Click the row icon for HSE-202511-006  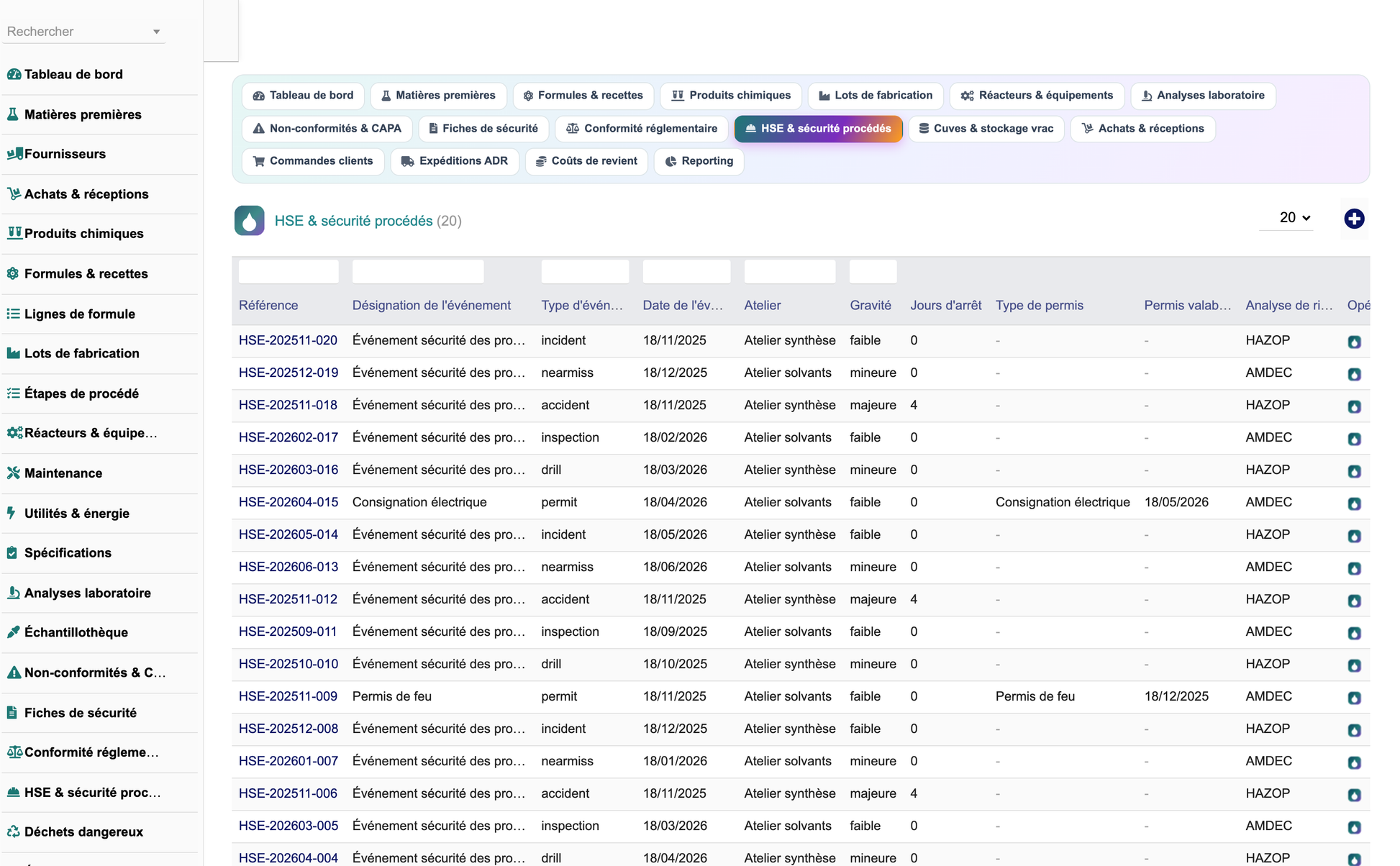pyautogui.click(x=1354, y=795)
